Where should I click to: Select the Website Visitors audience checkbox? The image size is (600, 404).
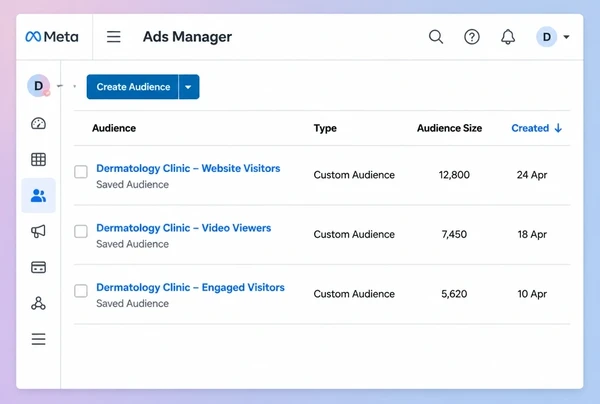click(x=81, y=172)
